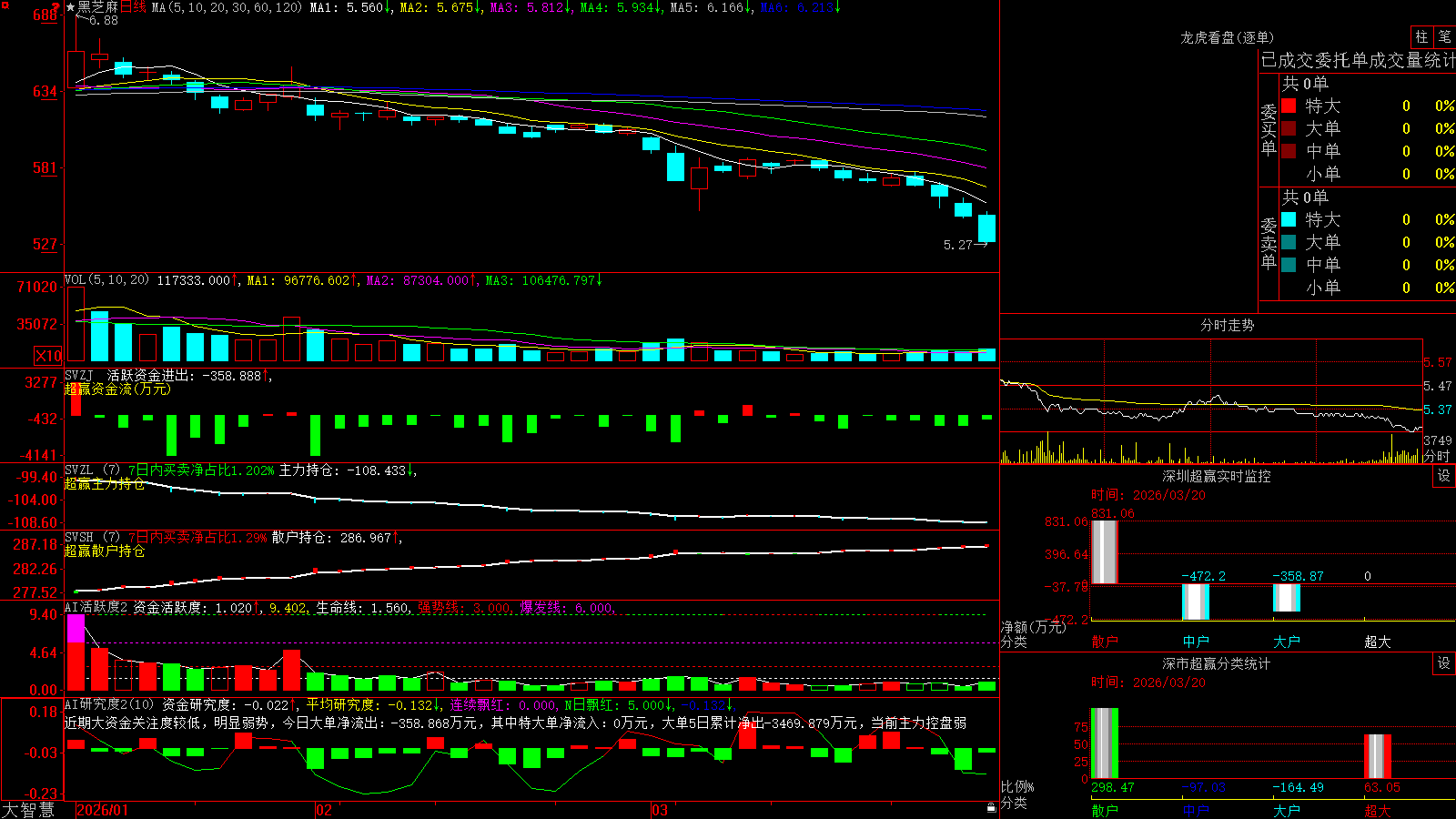Open 设 settings for 深圳超赢实时监控
Image resolution: width=1456 pixels, height=819 pixels.
[x=1444, y=476]
